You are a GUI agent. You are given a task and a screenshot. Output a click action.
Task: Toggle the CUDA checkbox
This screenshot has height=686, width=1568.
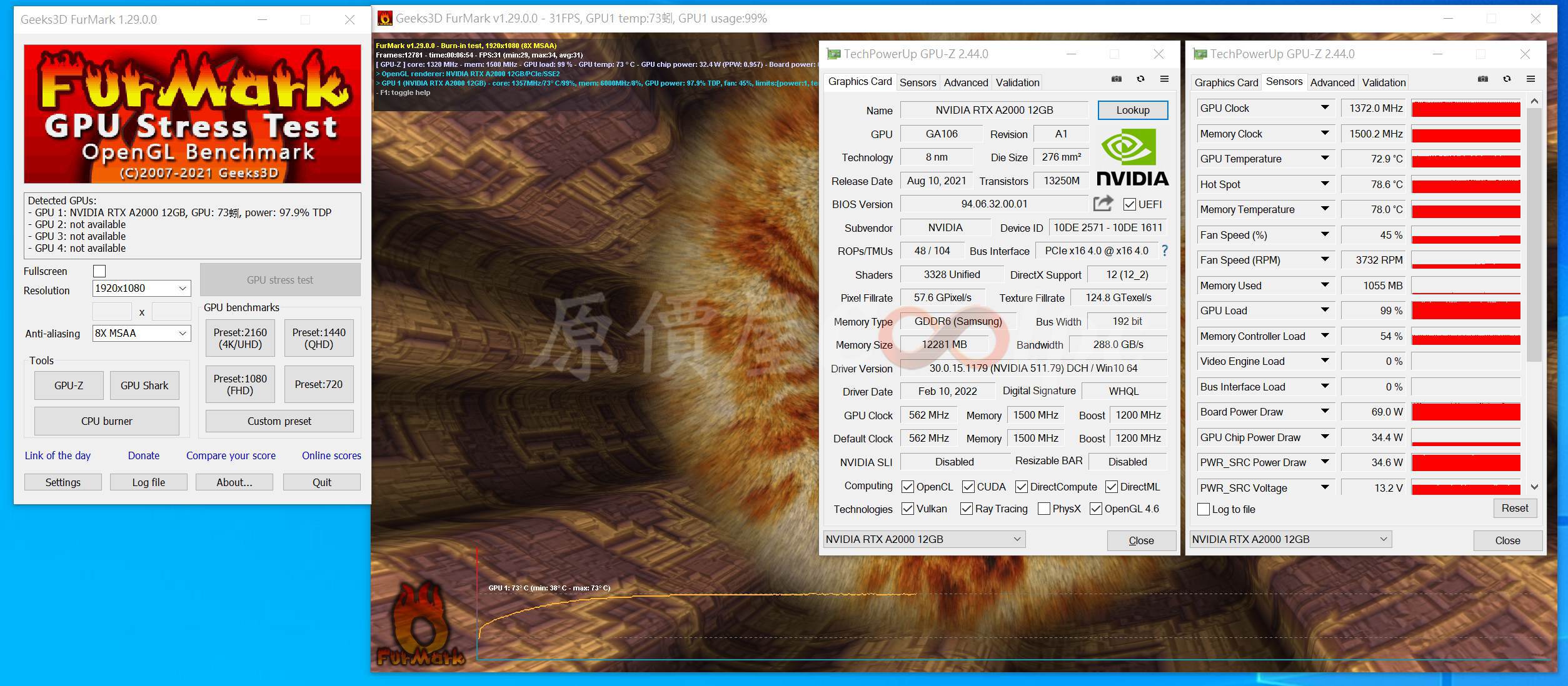(x=968, y=487)
